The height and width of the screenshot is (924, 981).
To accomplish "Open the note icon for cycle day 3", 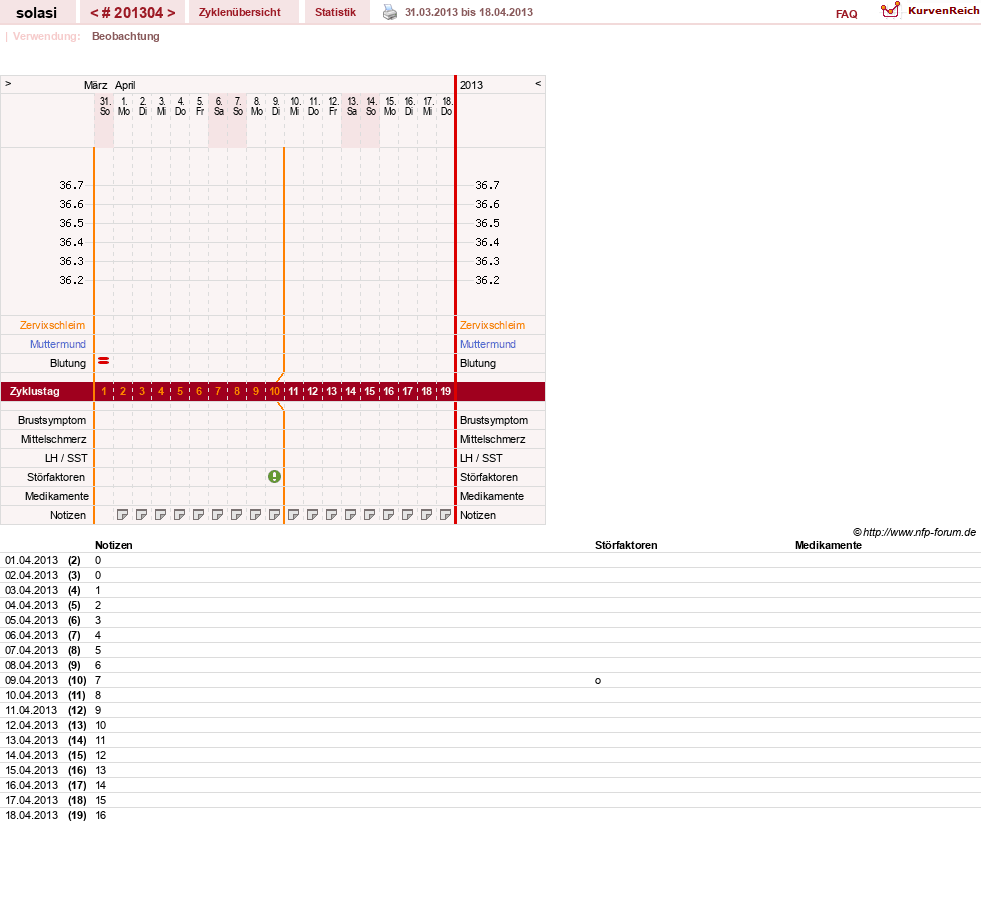I will coord(141,515).
